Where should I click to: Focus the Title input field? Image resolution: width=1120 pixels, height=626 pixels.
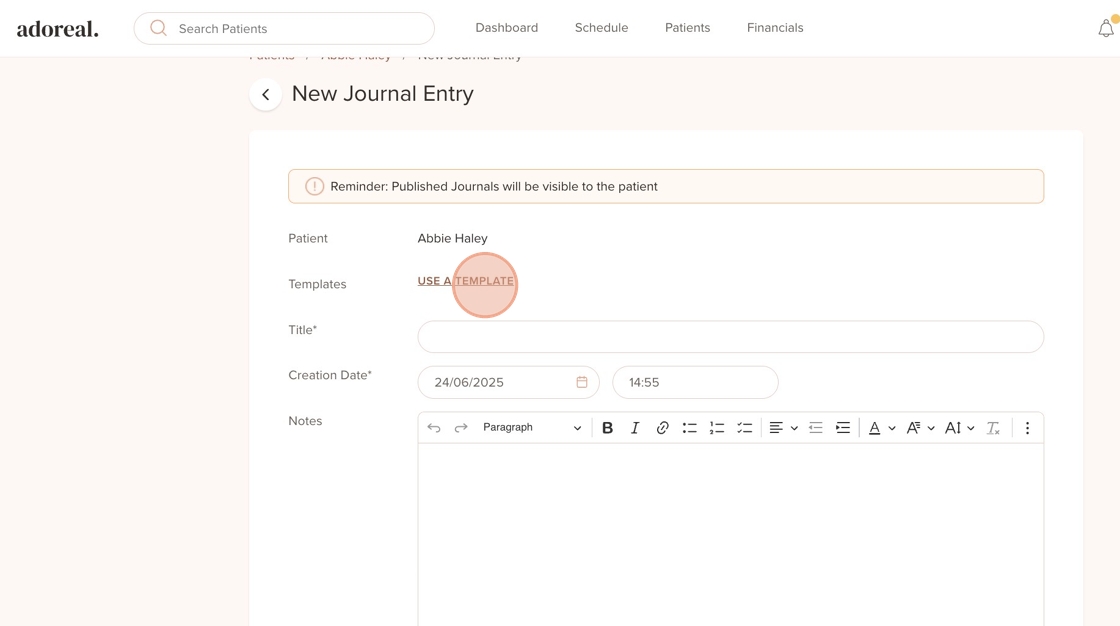(731, 337)
